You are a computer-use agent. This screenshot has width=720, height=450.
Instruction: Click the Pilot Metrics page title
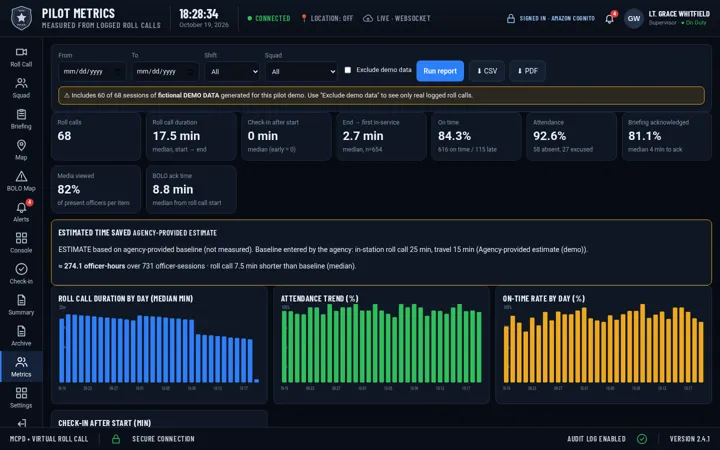79,13
